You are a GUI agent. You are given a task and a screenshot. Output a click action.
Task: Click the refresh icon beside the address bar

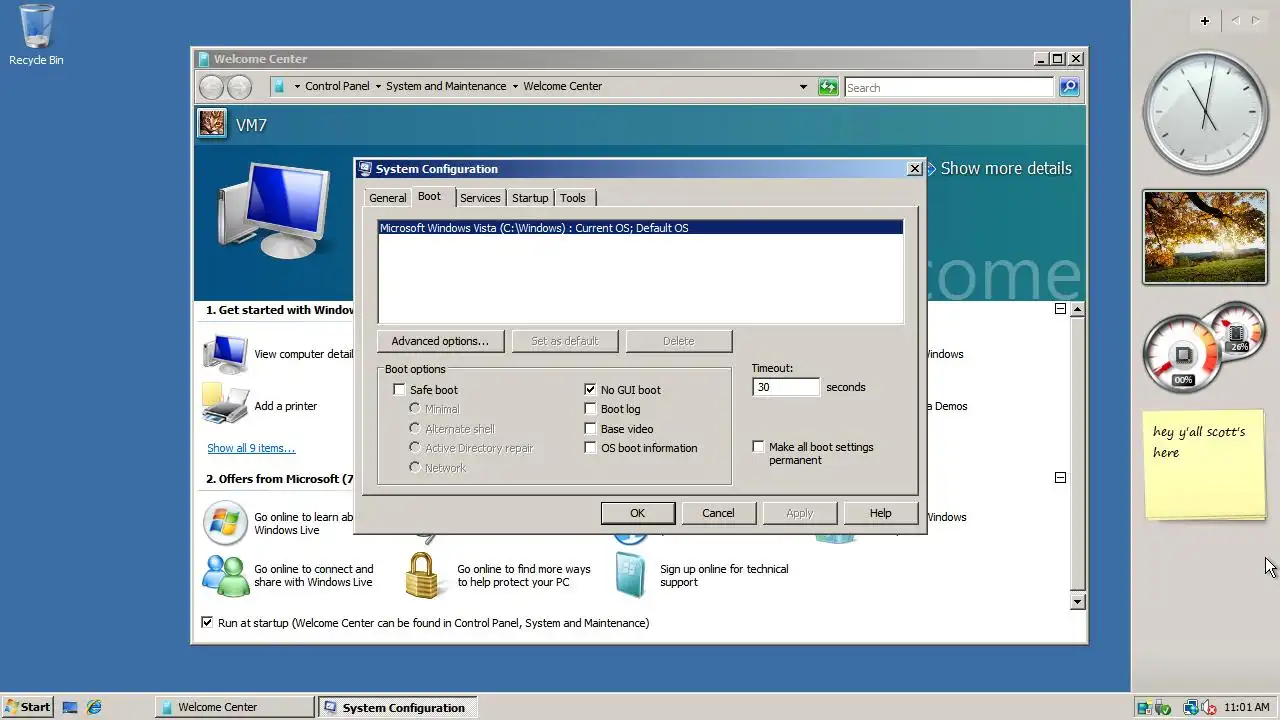(x=828, y=87)
